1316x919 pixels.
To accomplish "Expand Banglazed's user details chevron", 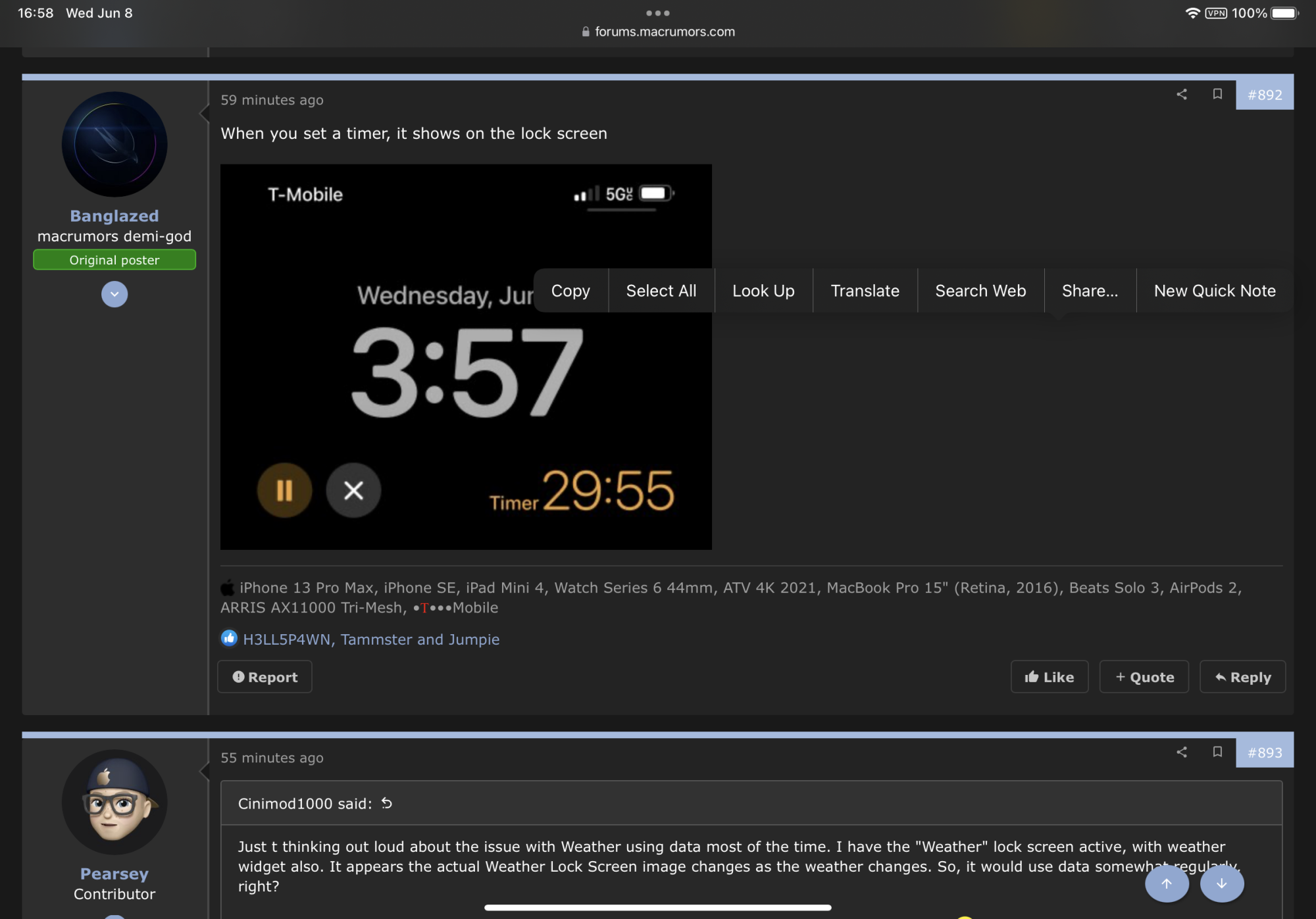I will pos(114,294).
